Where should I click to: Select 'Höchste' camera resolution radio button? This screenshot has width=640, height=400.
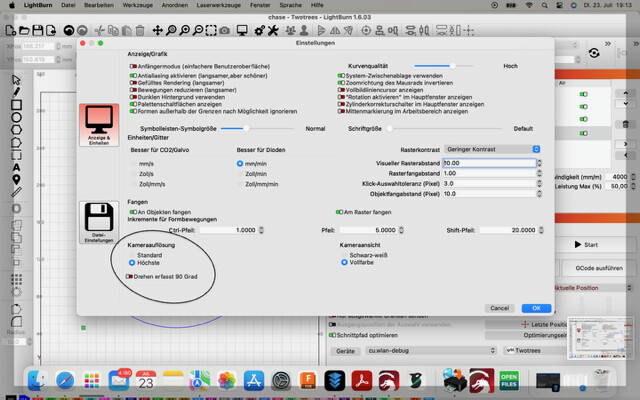pos(132,263)
